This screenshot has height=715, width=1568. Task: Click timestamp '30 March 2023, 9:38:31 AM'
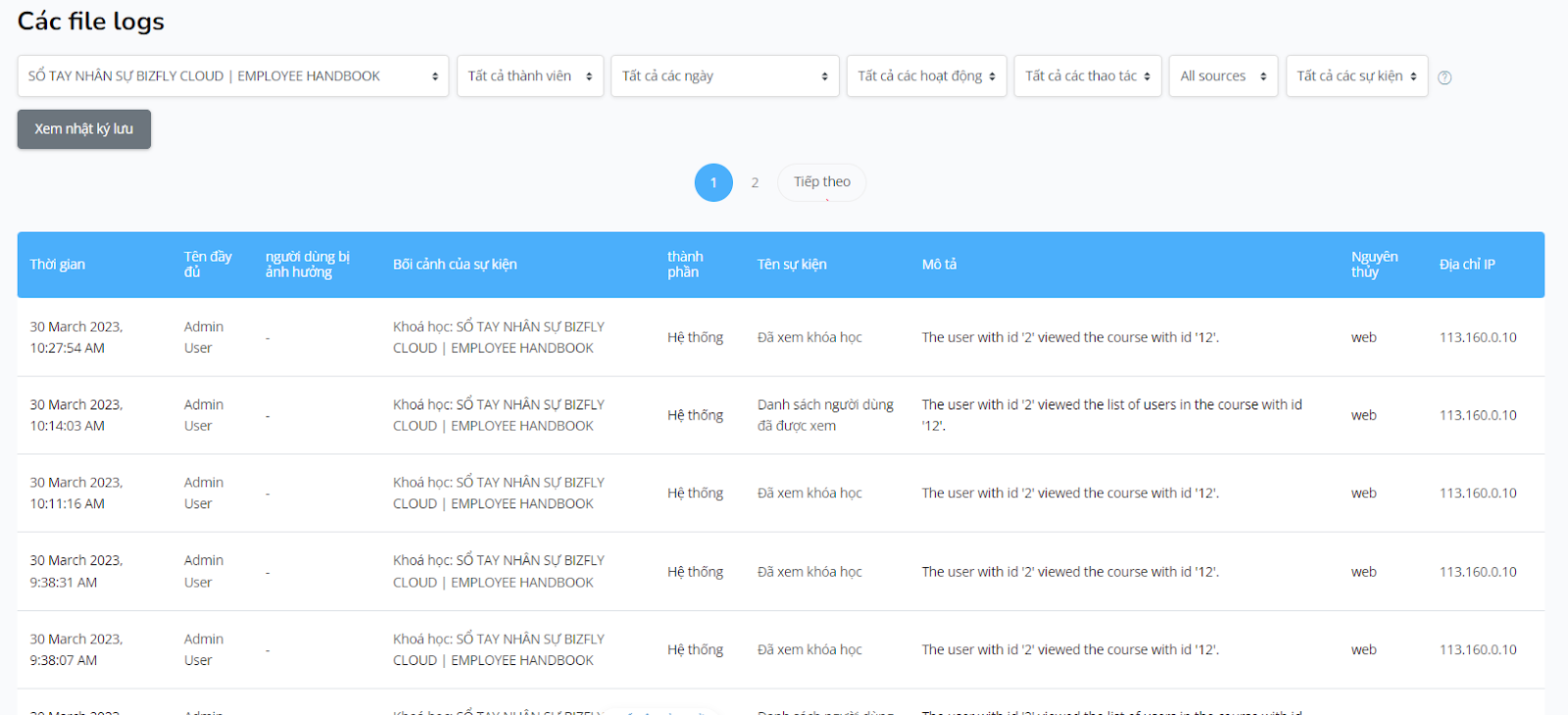coord(76,571)
